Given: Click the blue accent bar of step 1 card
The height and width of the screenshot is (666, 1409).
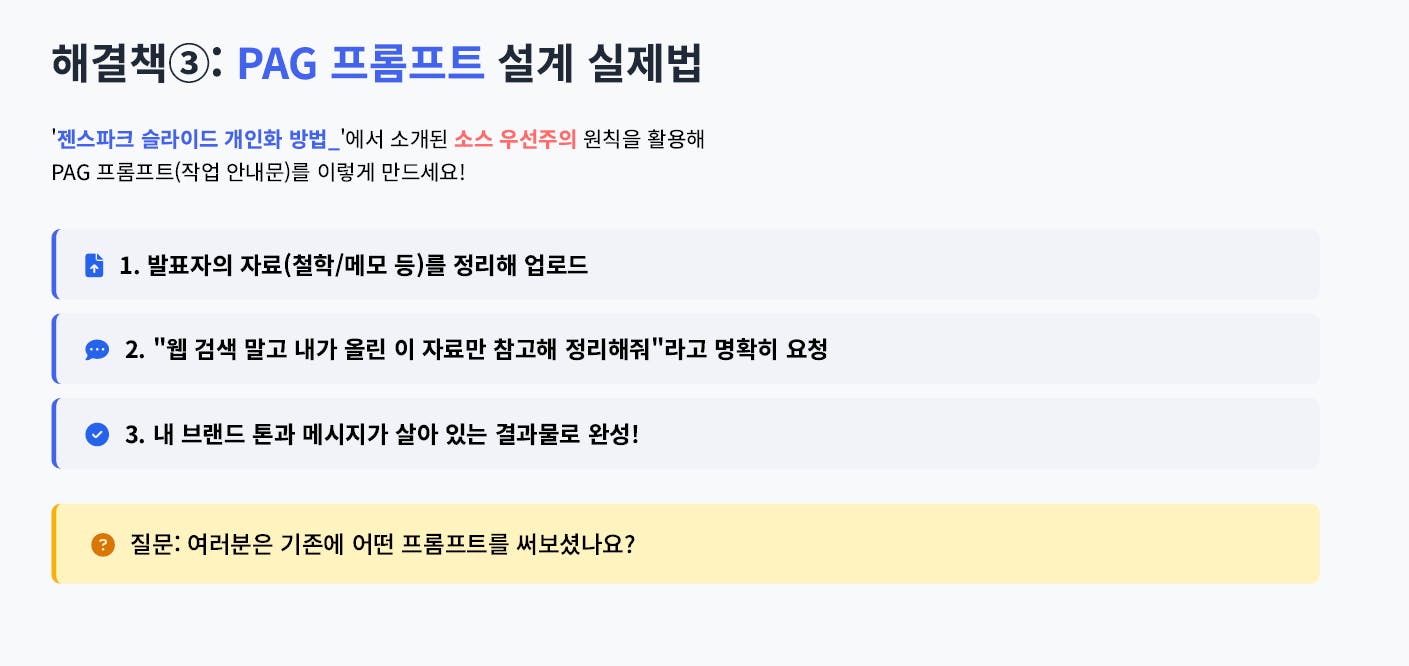Looking at the screenshot, I should pos(55,264).
